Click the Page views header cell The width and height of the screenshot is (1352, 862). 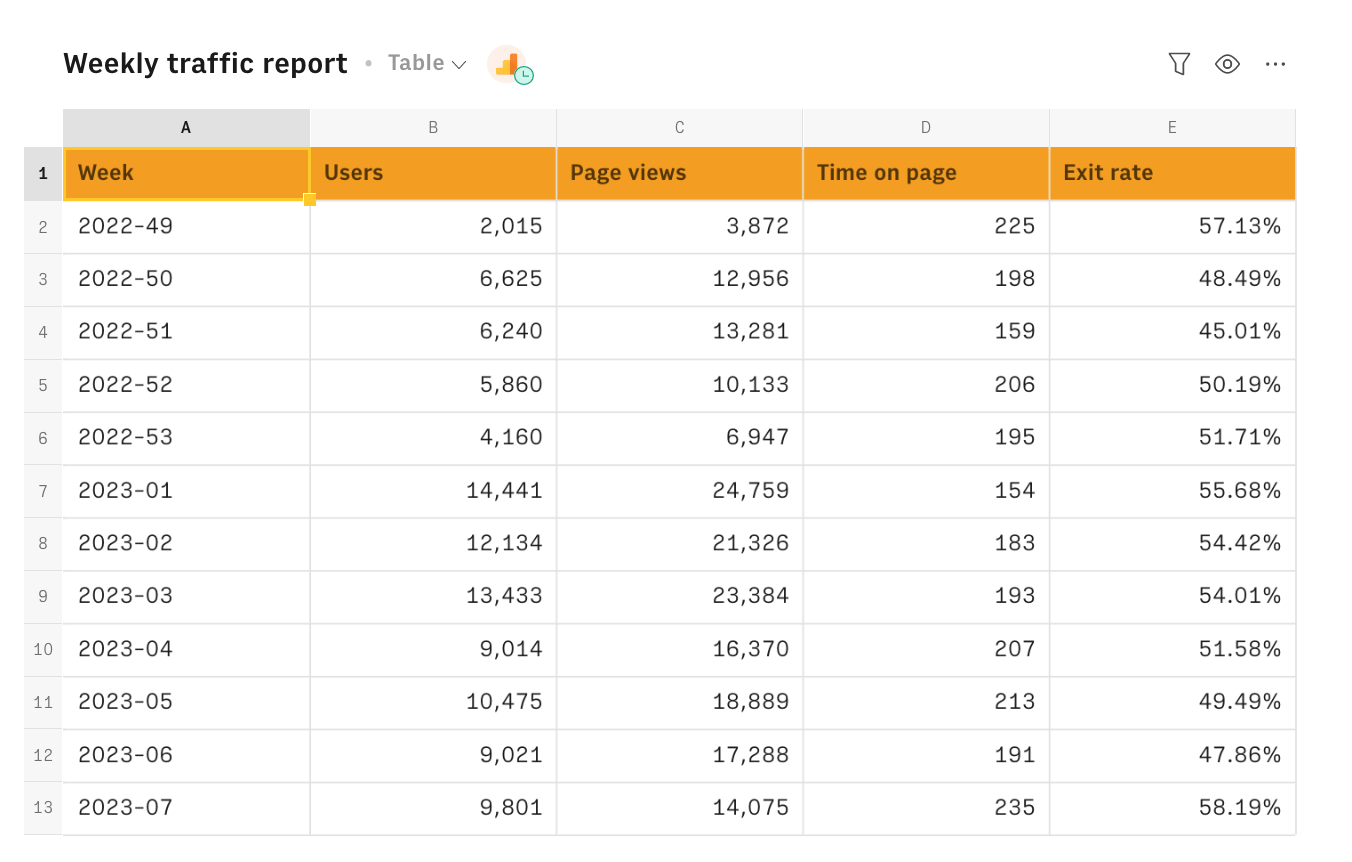coord(679,173)
